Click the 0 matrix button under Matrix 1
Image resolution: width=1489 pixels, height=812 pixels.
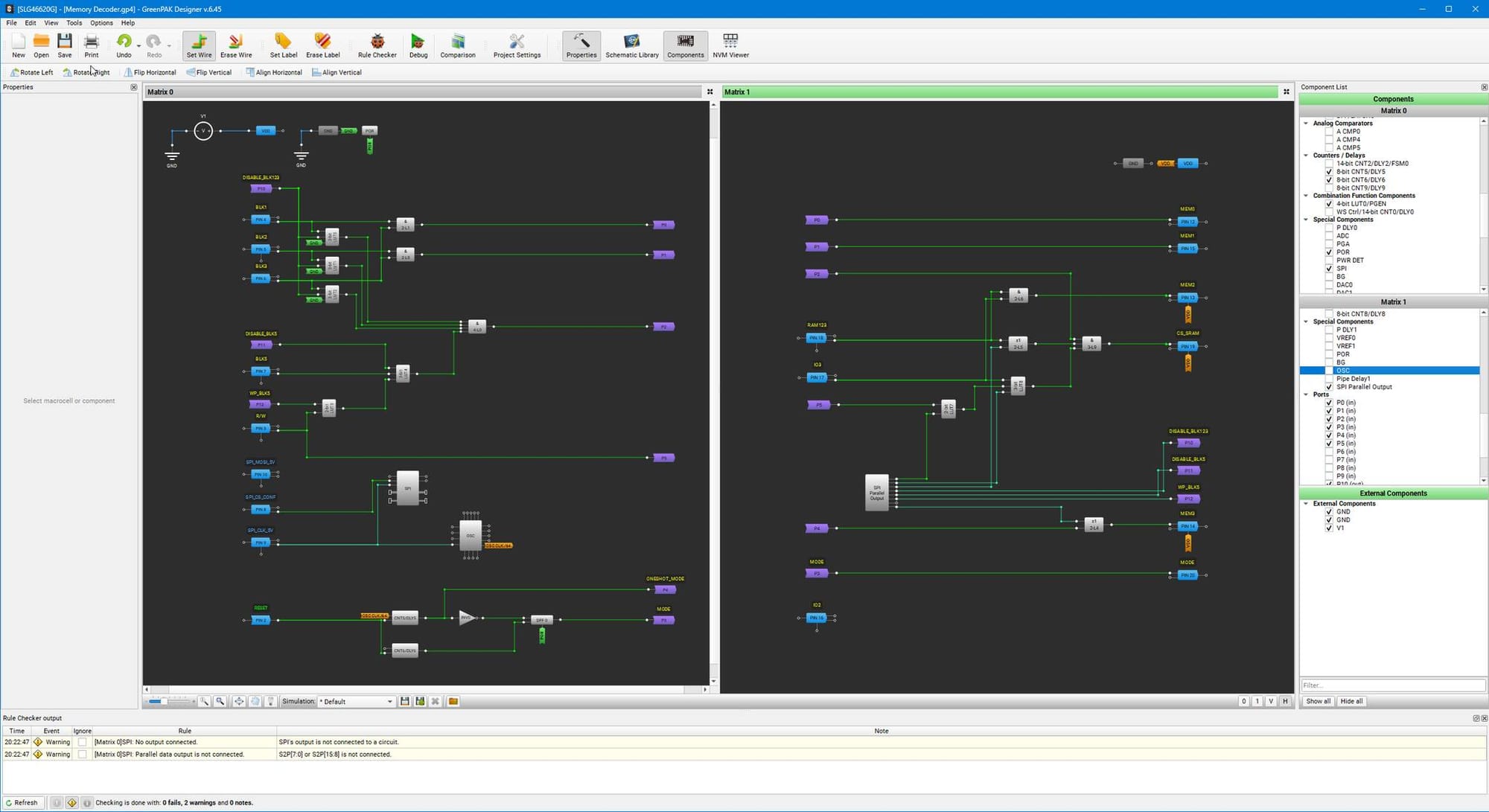pos(1243,701)
